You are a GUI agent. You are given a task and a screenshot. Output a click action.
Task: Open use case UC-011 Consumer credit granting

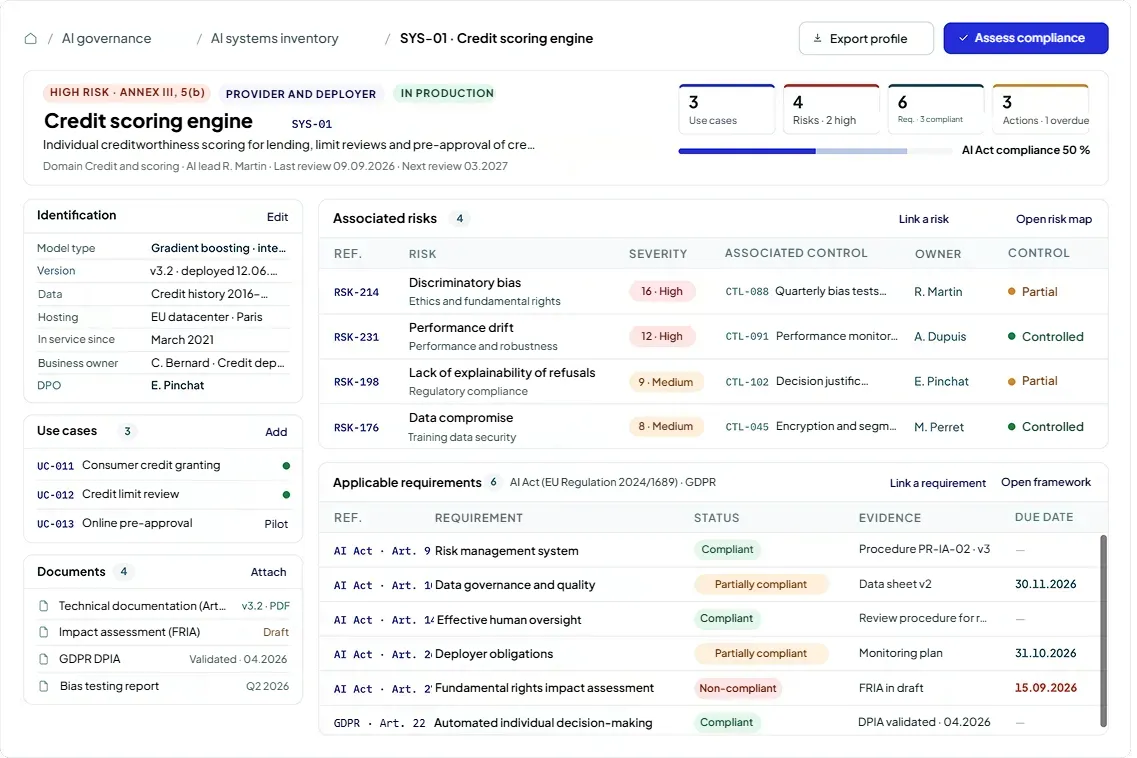(163, 466)
